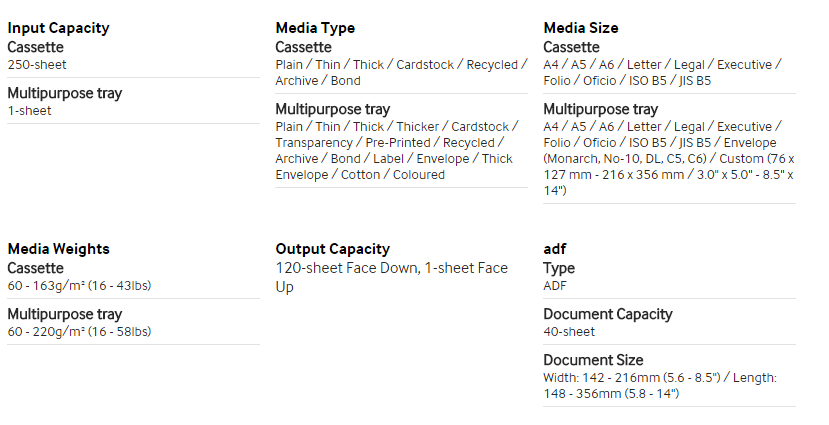The width and height of the screenshot is (829, 425).
Task: Click Multipurpose tray under Media Size
Action: (x=601, y=109)
